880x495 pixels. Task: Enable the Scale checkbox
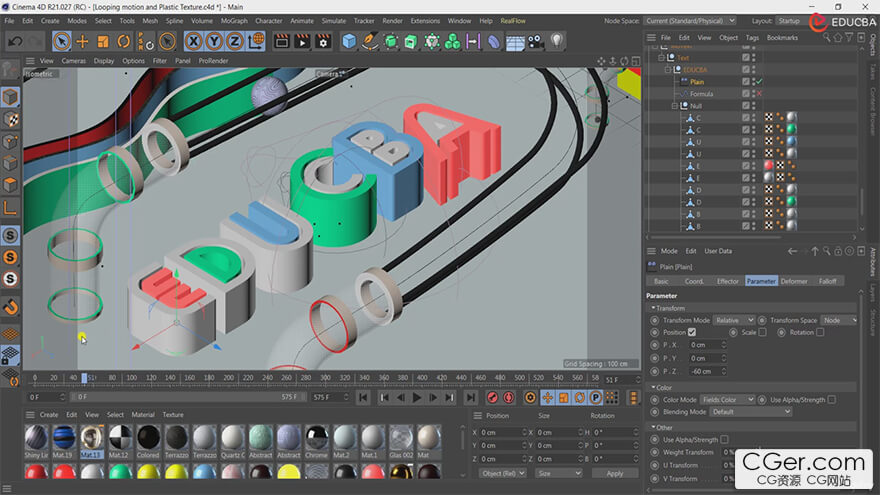coord(762,332)
